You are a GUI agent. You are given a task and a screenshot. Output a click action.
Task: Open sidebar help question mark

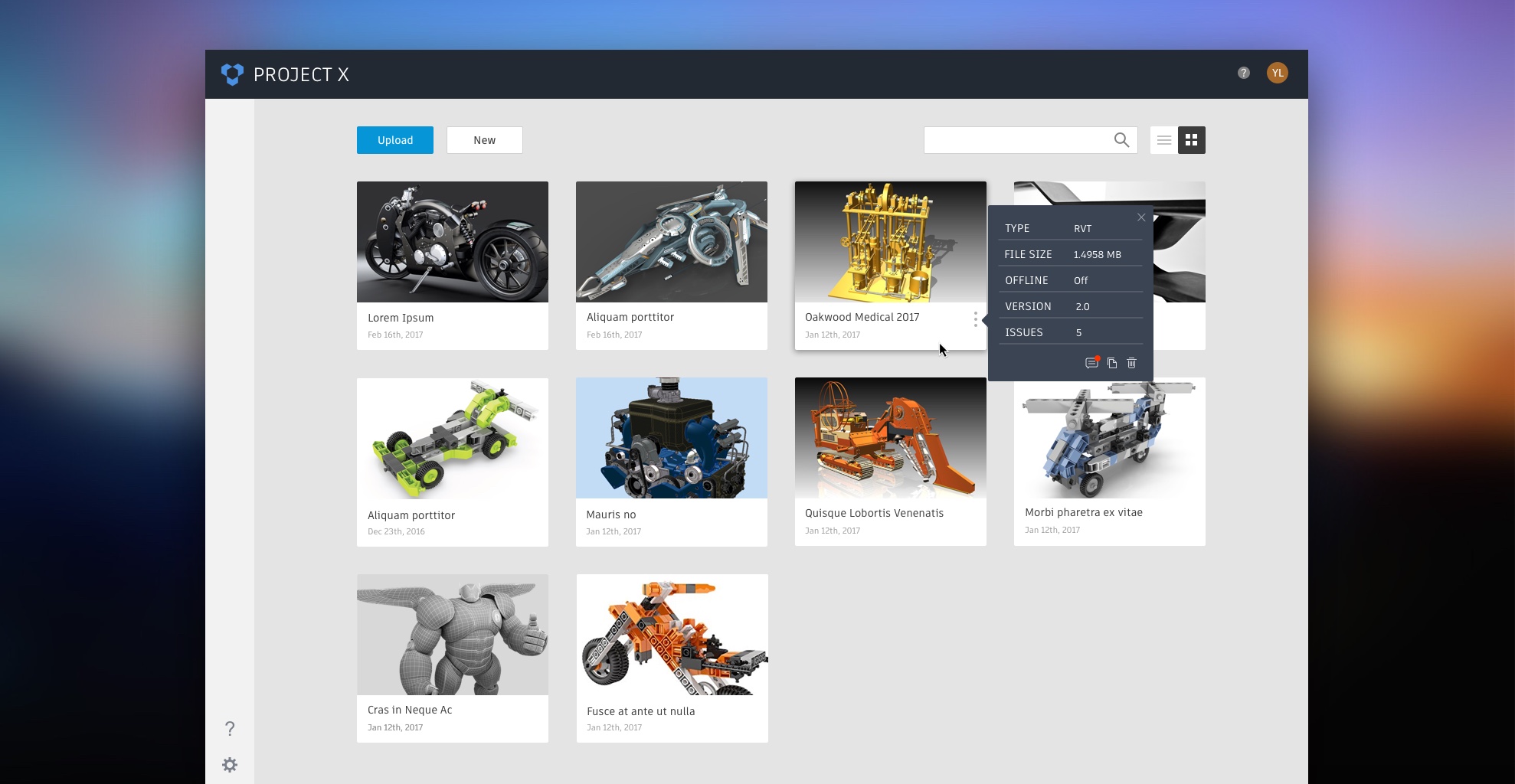230,728
